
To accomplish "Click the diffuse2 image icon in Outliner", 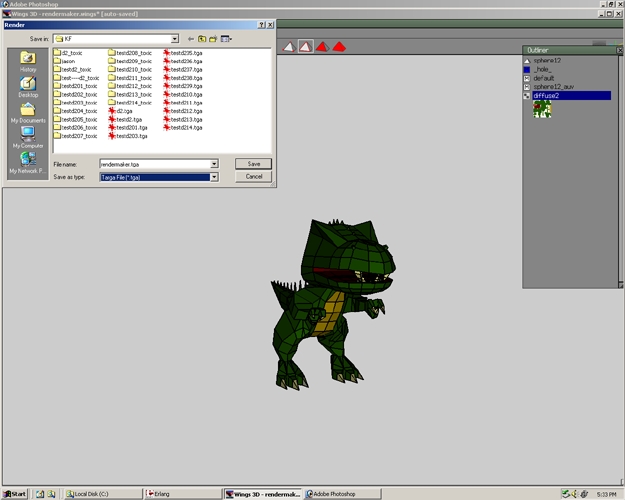I will [x=527, y=96].
